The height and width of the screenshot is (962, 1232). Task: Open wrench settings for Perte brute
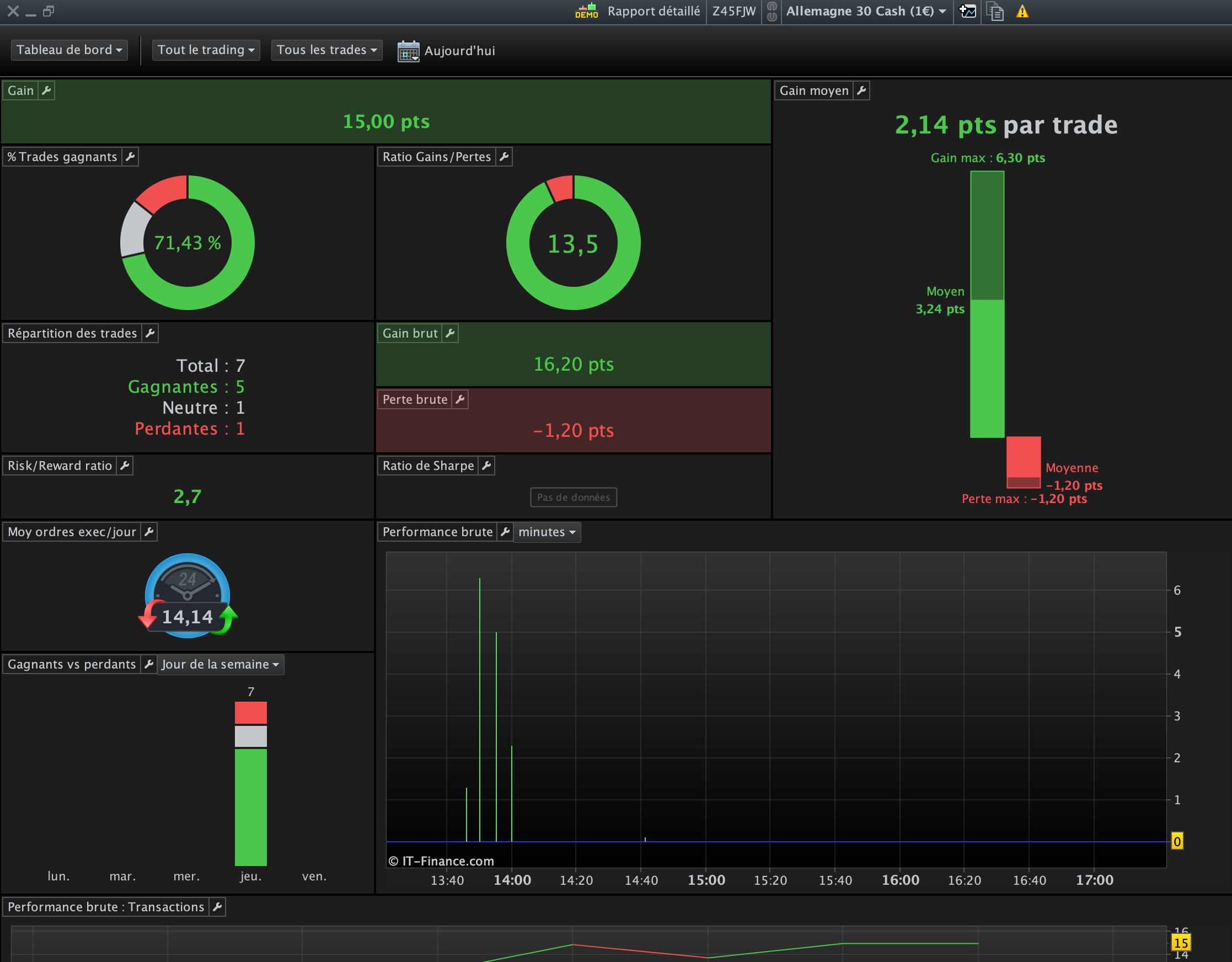[460, 399]
